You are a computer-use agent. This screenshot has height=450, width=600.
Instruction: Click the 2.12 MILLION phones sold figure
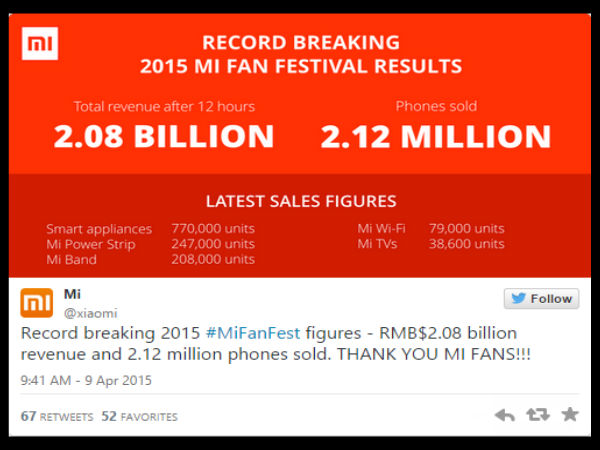[x=436, y=136]
